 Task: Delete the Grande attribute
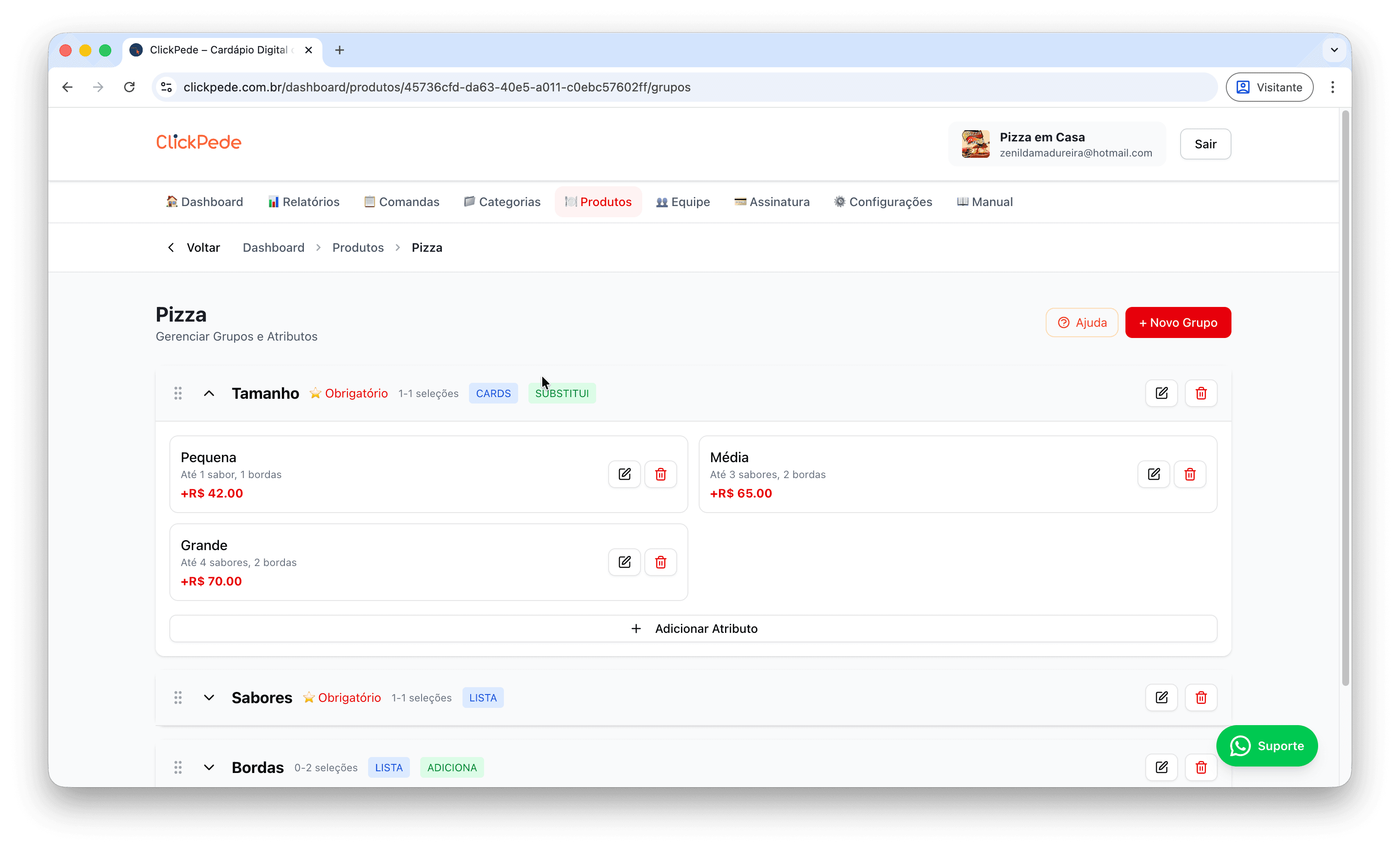pyautogui.click(x=660, y=563)
